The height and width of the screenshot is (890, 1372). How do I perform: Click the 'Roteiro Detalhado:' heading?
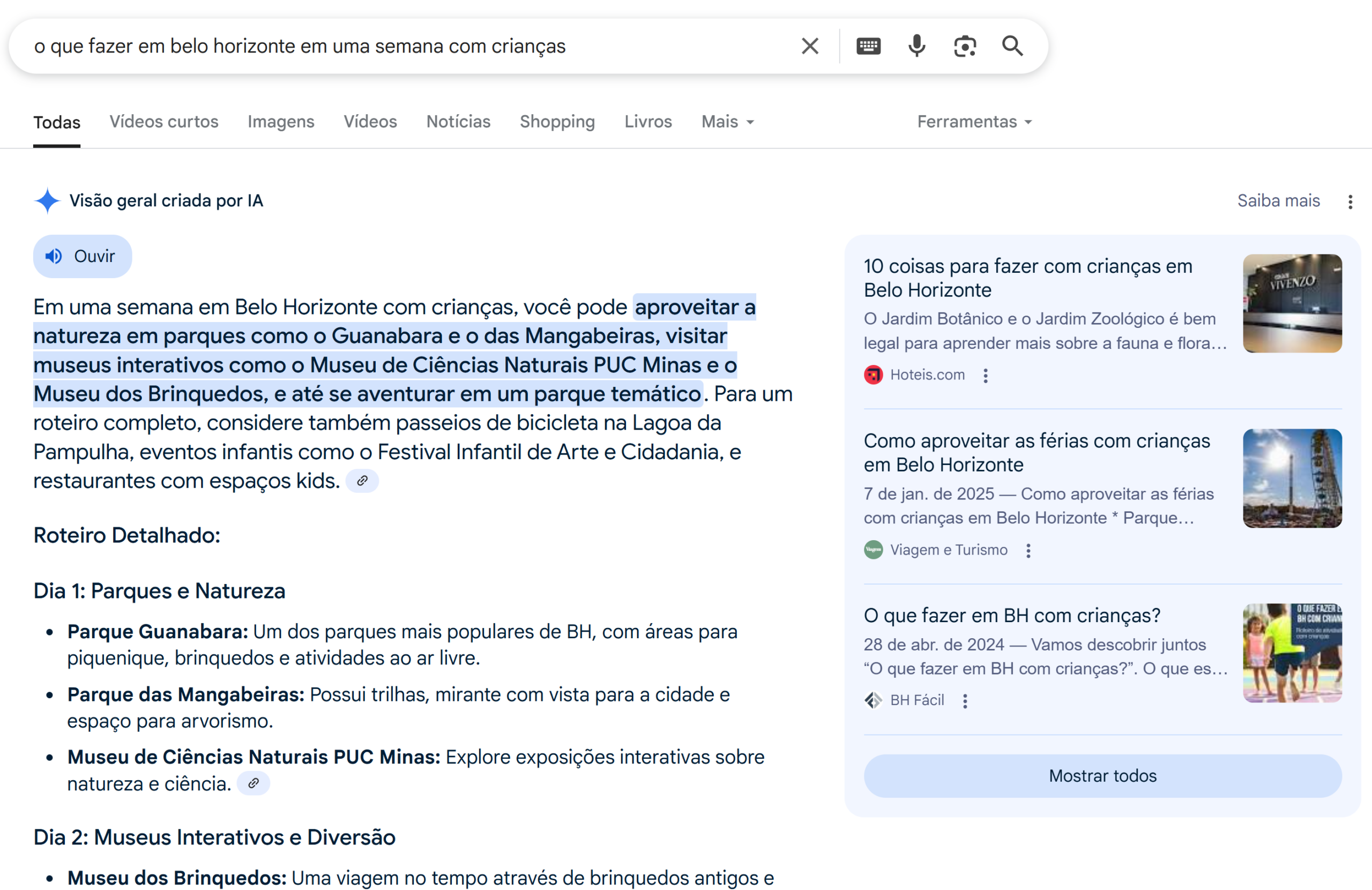(x=127, y=535)
